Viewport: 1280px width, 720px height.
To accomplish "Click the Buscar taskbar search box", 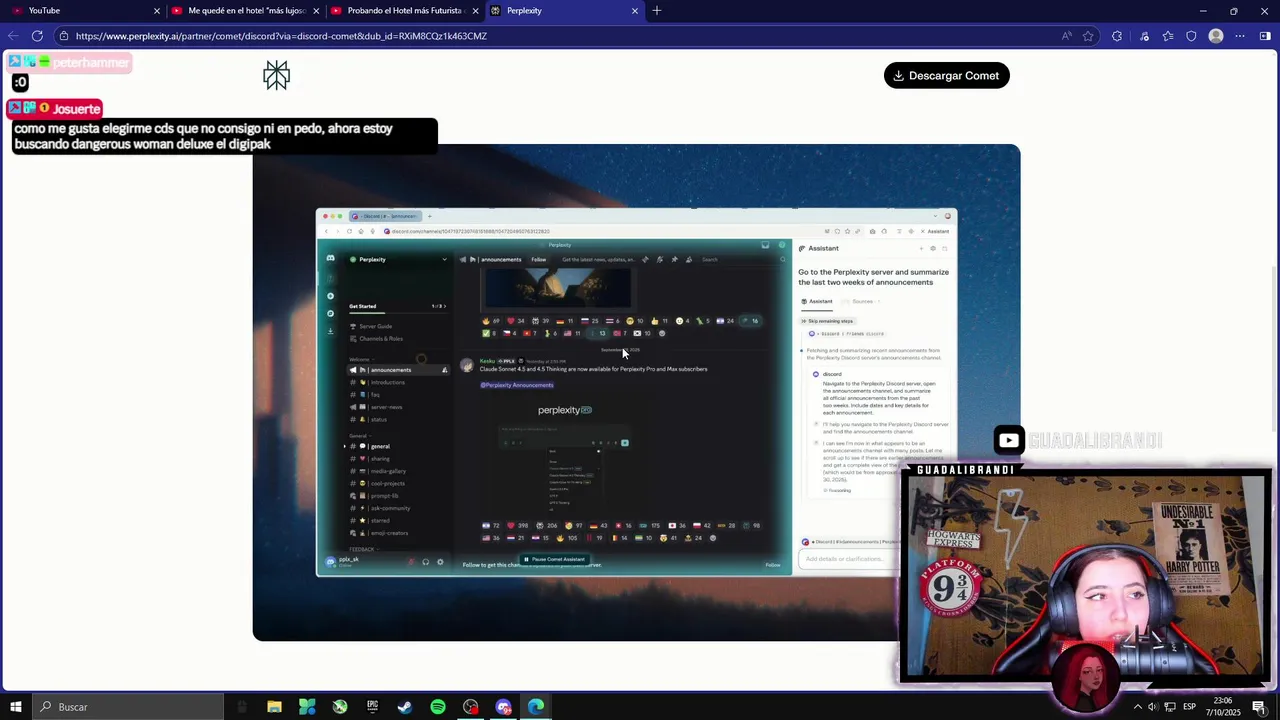I will (x=128, y=707).
